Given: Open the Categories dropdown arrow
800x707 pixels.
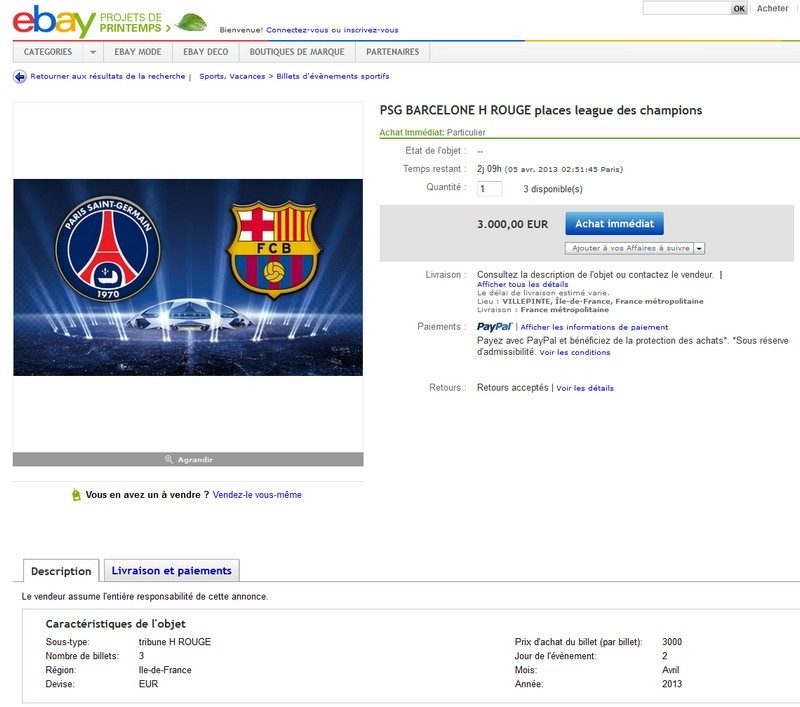Looking at the screenshot, I should tap(93, 52).
